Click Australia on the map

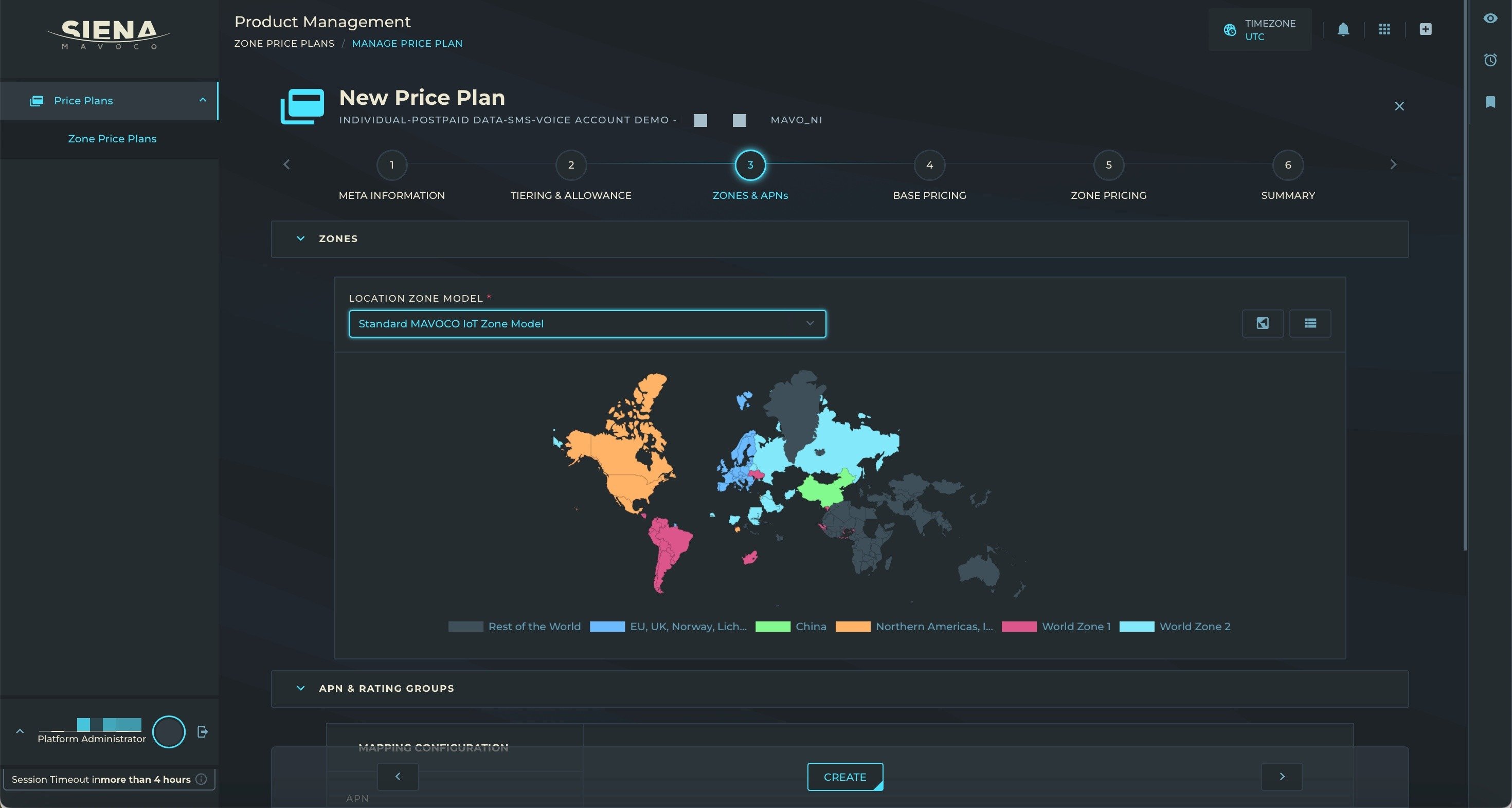pyautogui.click(x=979, y=571)
